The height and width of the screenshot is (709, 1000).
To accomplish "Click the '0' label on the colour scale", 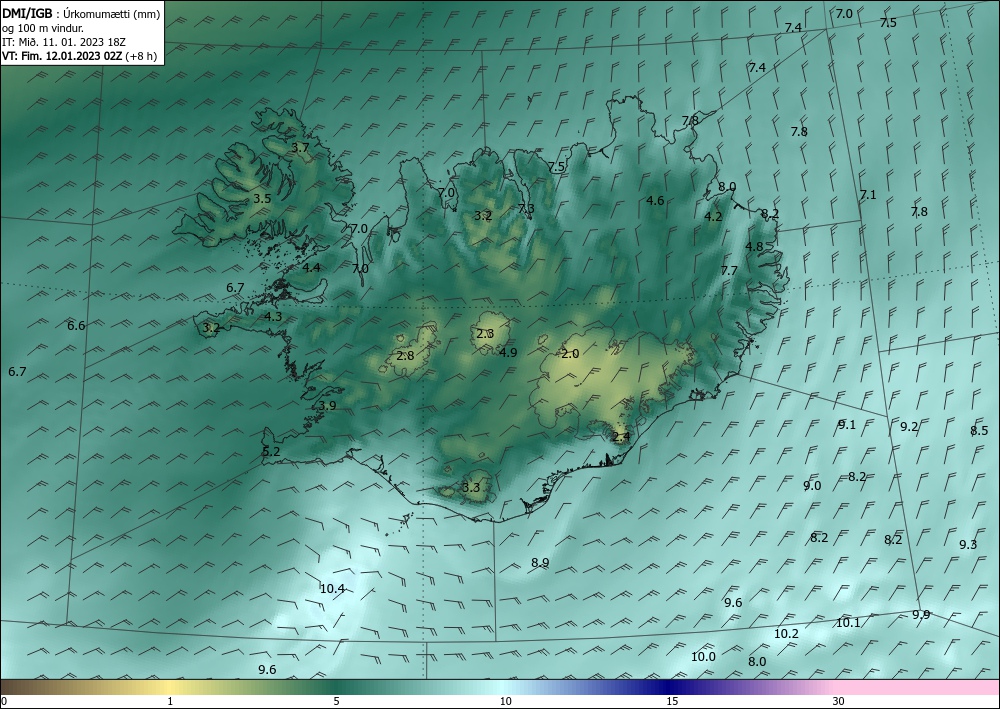I will click(4, 701).
